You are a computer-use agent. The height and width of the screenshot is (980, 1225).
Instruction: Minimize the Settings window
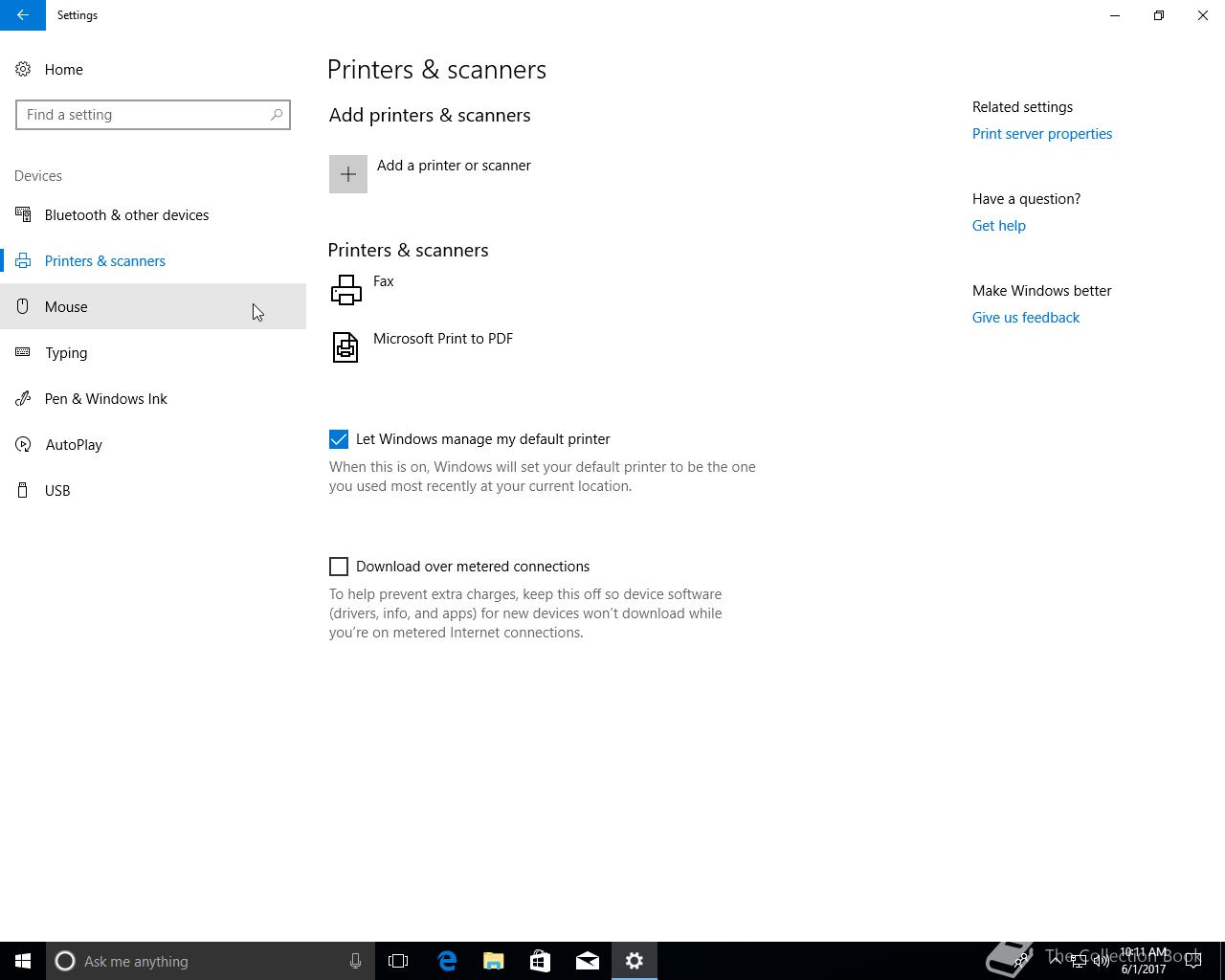pos(1115,15)
